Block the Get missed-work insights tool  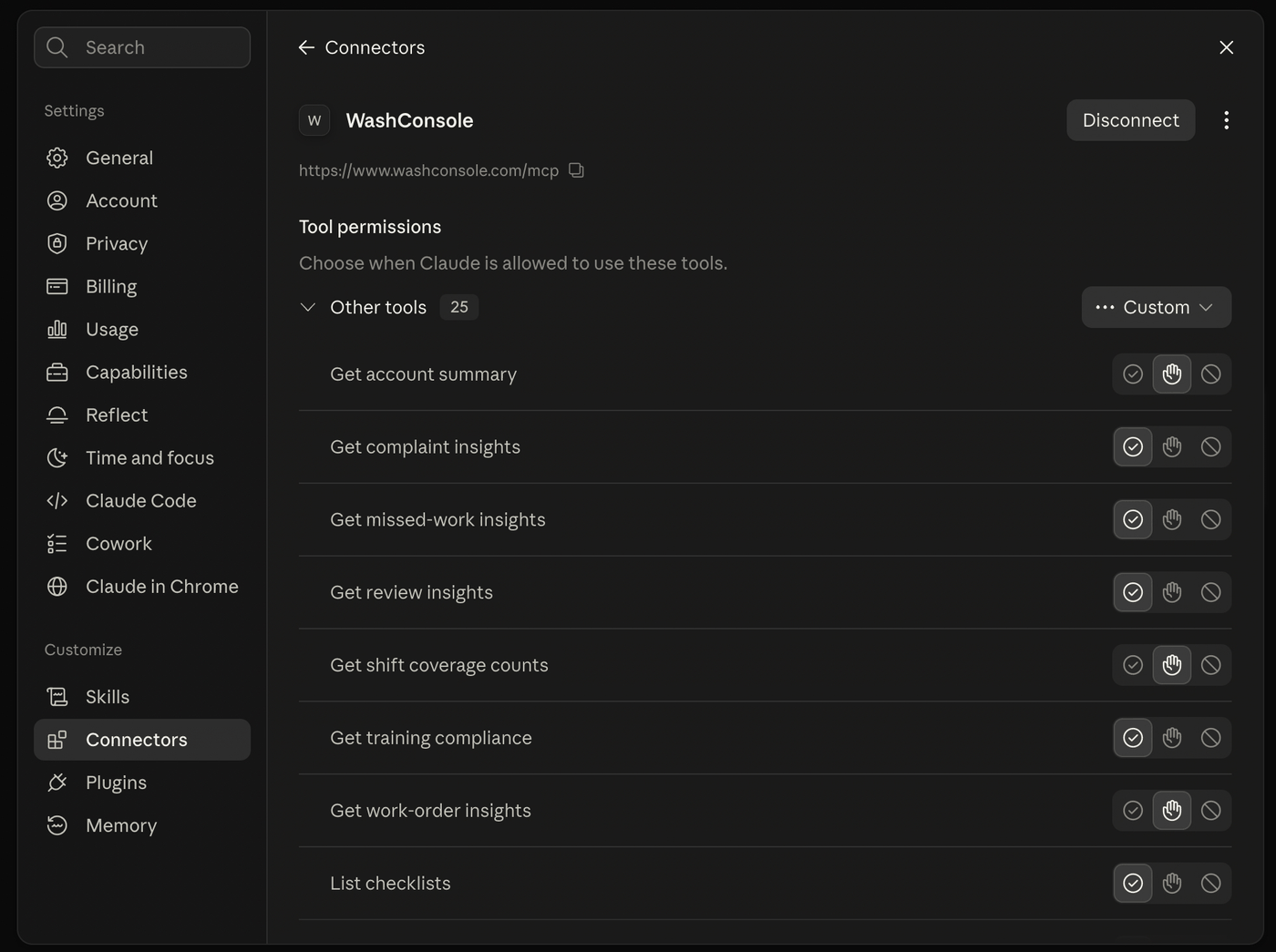(1210, 520)
